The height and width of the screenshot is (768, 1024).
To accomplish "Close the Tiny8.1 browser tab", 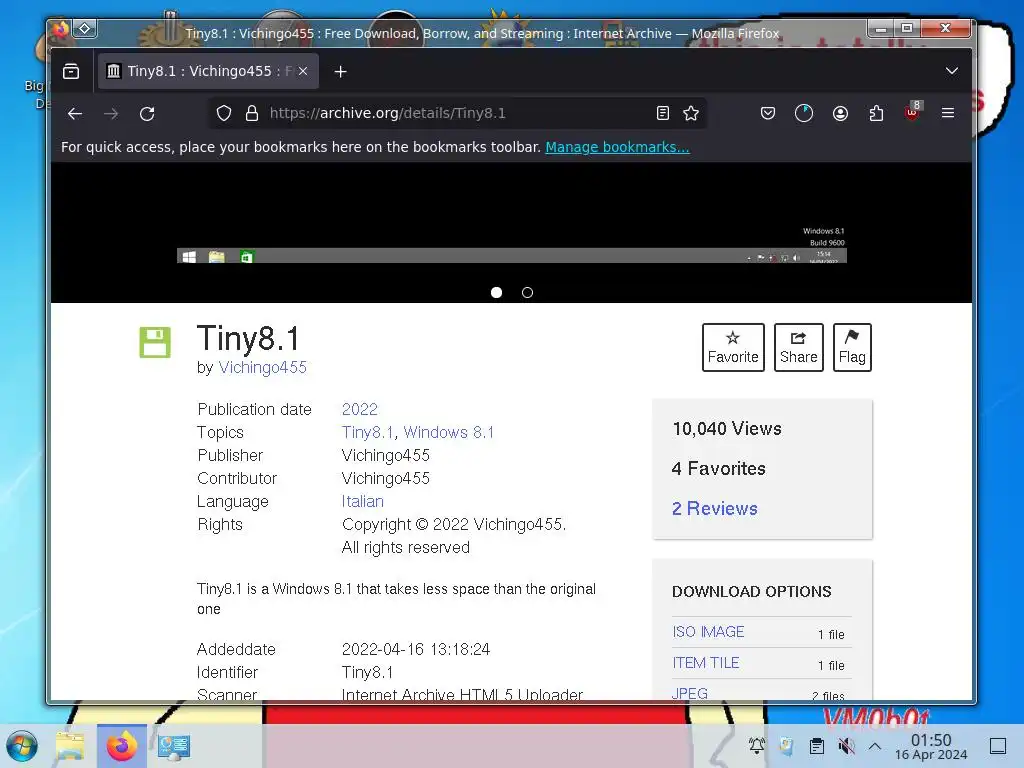I will tap(303, 71).
